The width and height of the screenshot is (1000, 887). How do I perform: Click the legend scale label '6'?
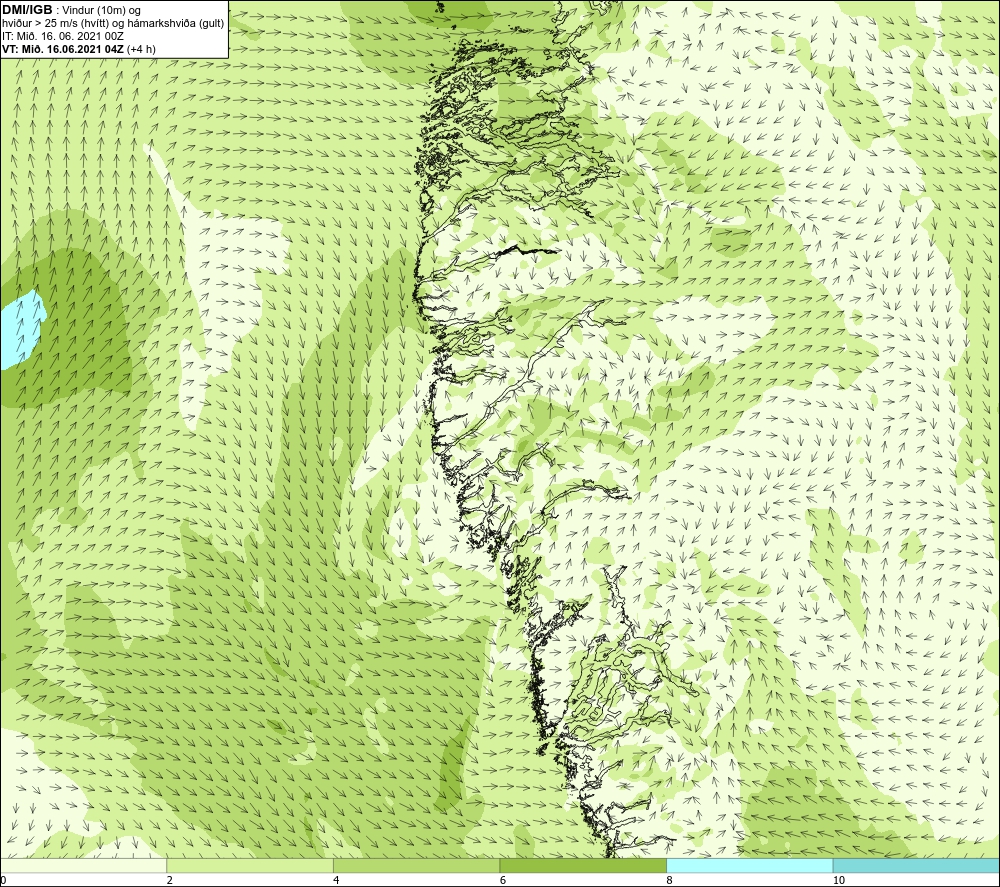pyautogui.click(x=503, y=880)
